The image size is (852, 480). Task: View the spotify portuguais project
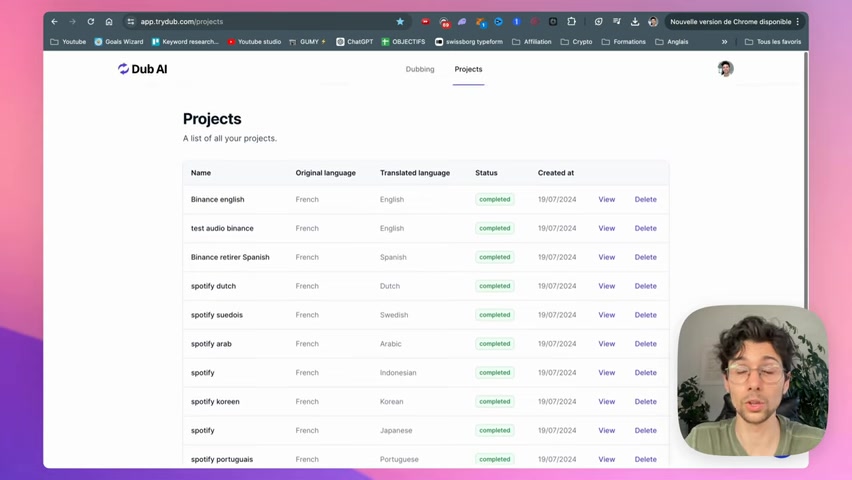click(606, 459)
